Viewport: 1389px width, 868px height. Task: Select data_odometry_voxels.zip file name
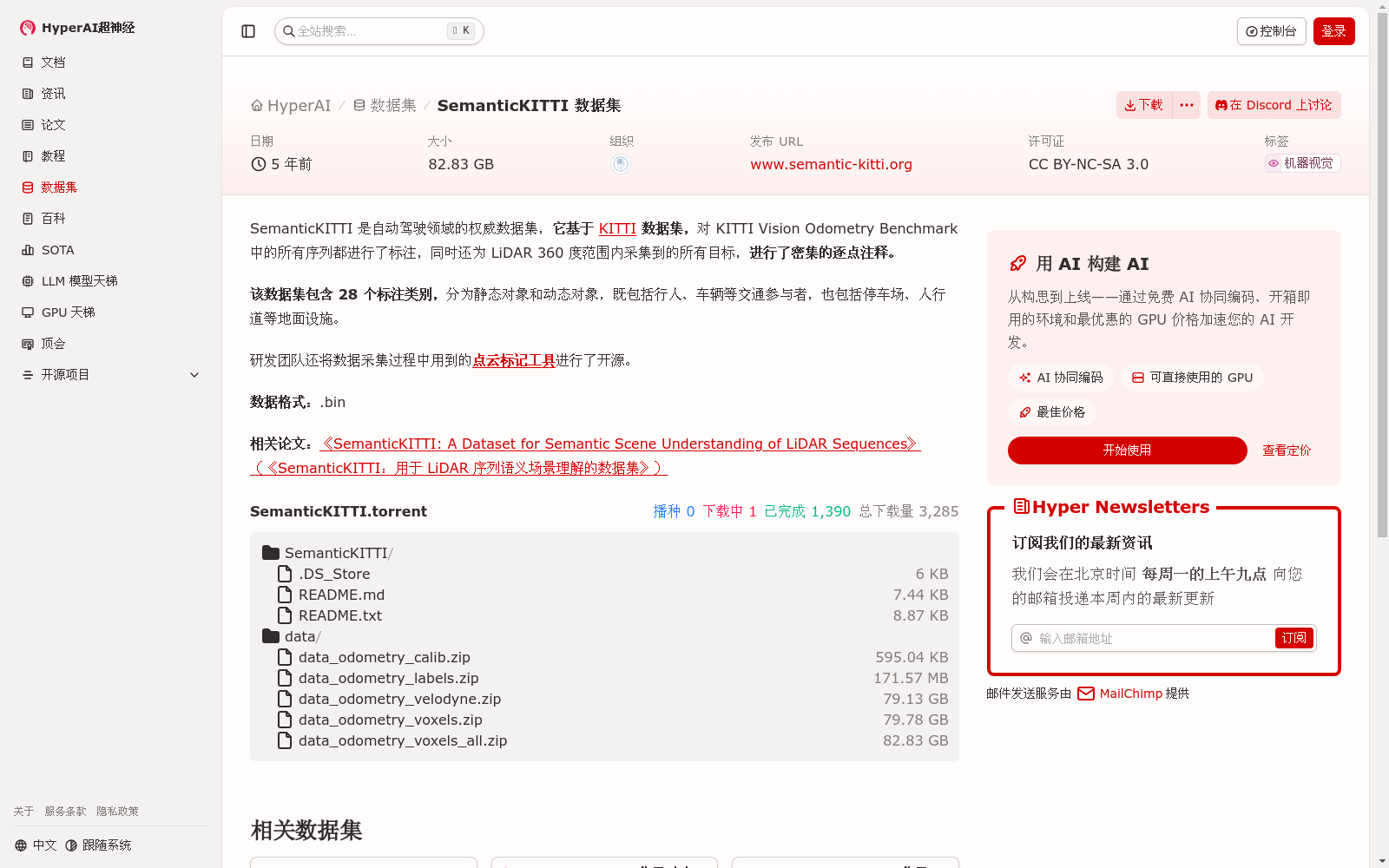coord(391,720)
